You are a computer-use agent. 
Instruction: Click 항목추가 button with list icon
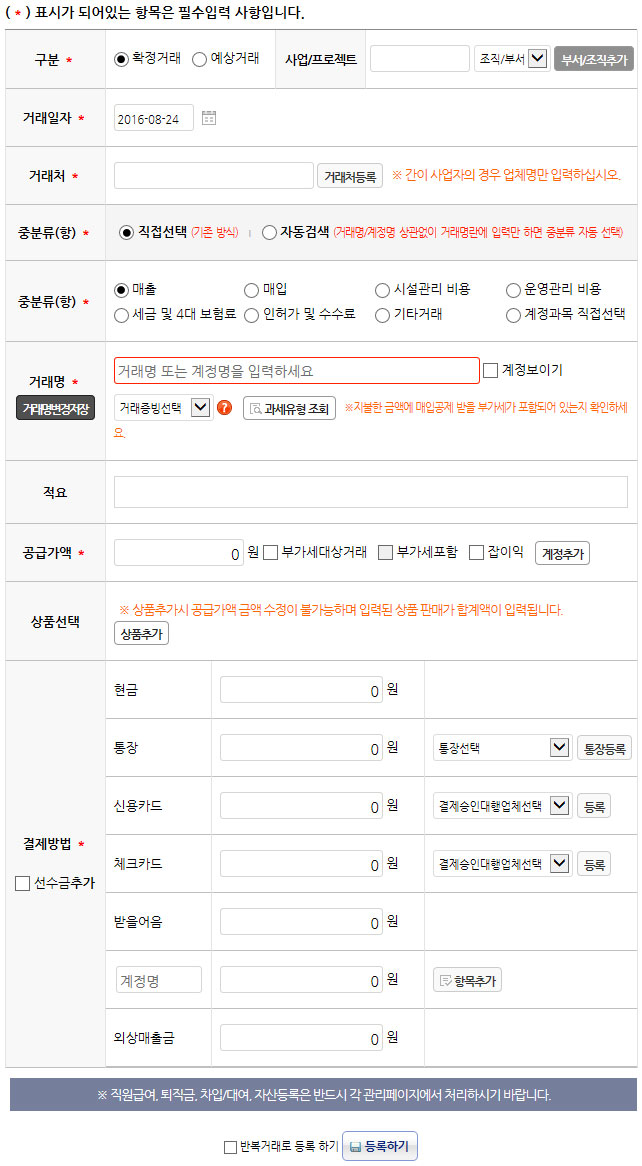pyautogui.click(x=467, y=980)
